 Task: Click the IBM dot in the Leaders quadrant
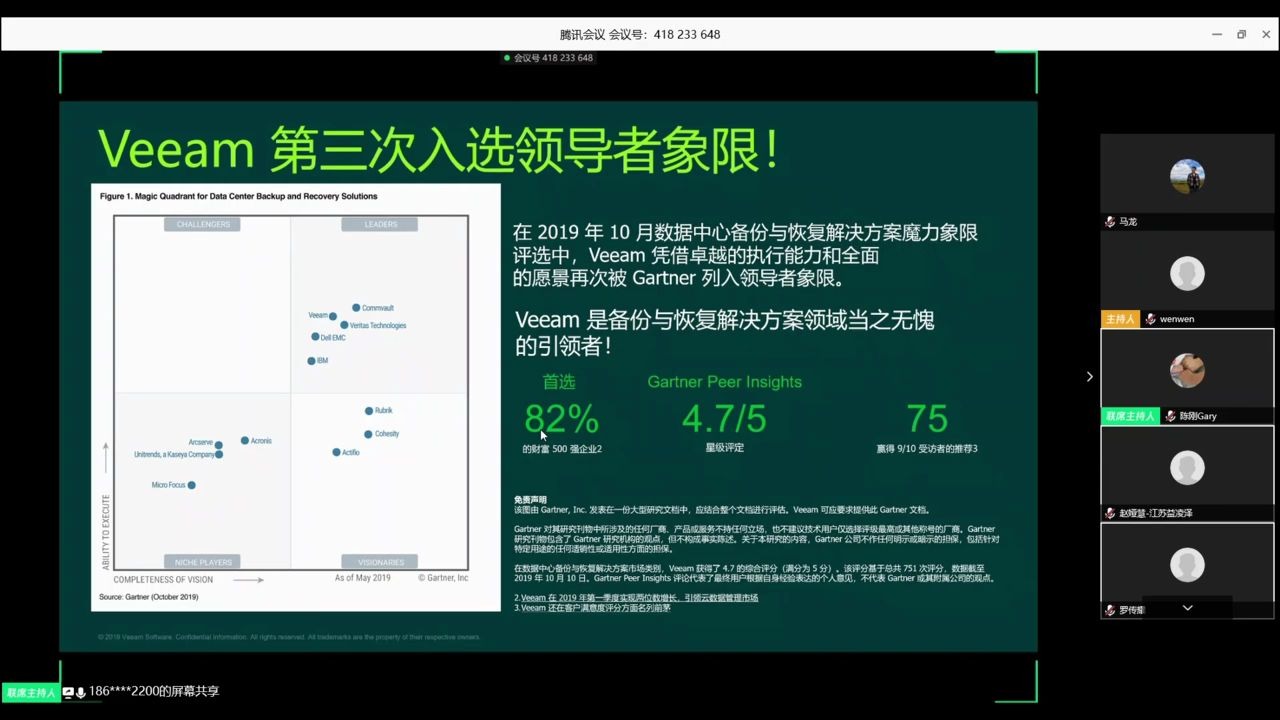coord(311,361)
